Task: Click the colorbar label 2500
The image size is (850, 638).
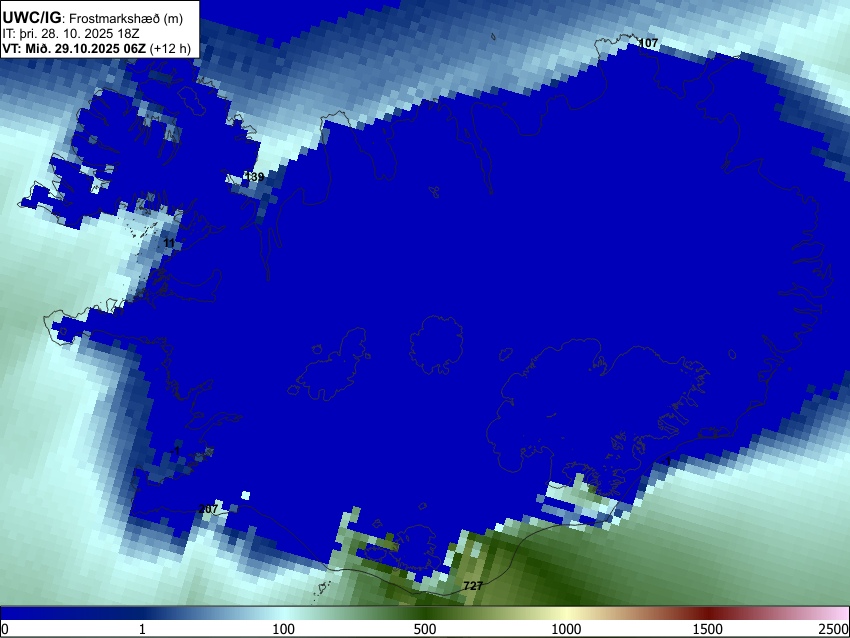Action: click(x=834, y=629)
